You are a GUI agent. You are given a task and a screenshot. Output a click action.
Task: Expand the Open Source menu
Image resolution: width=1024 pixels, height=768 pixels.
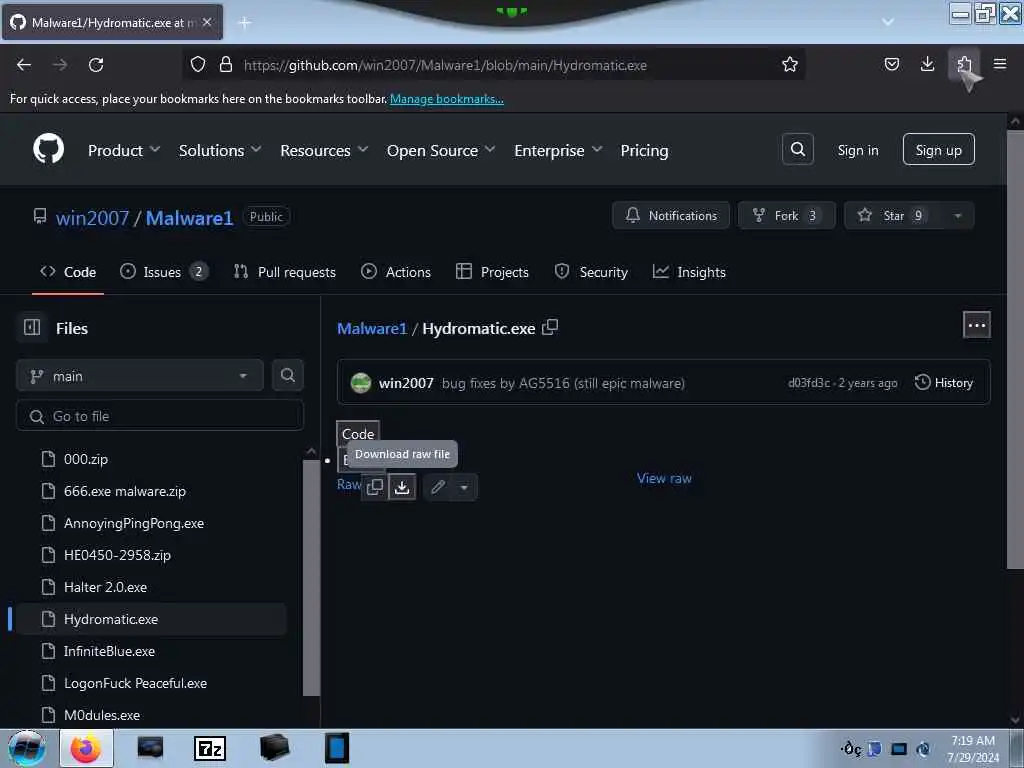coord(441,150)
